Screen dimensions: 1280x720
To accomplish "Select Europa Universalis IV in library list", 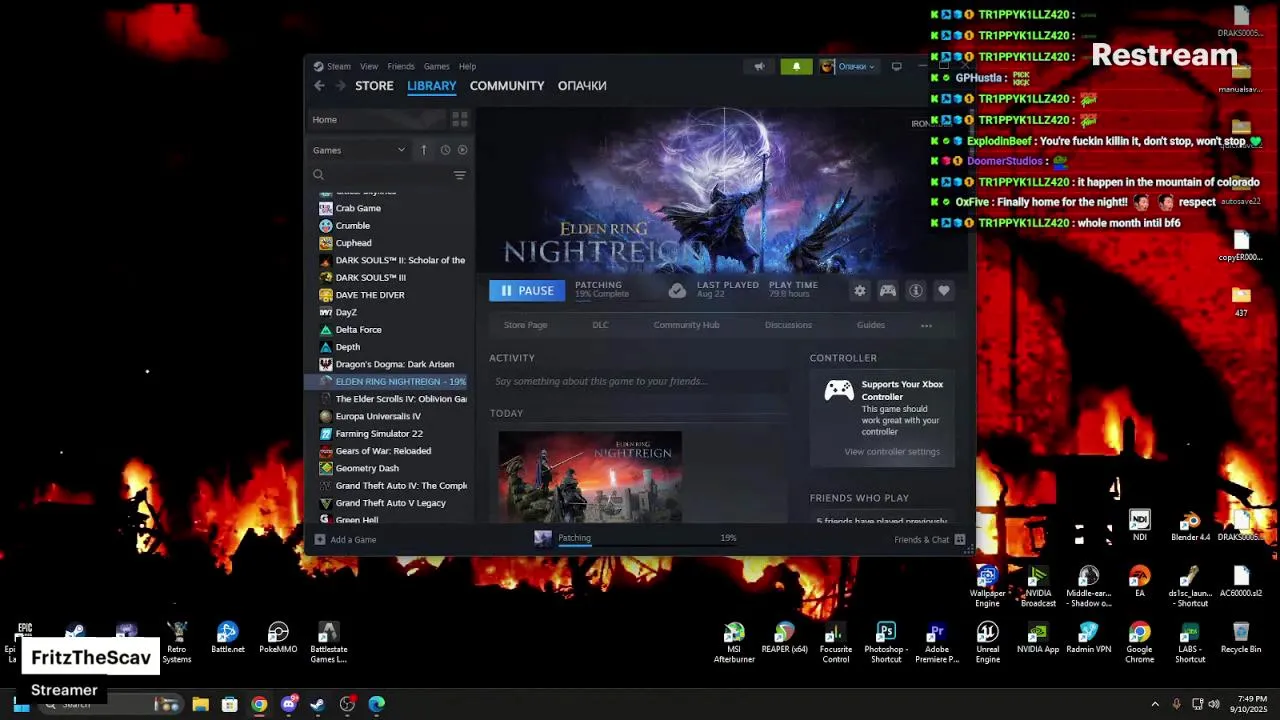I will pos(378,416).
